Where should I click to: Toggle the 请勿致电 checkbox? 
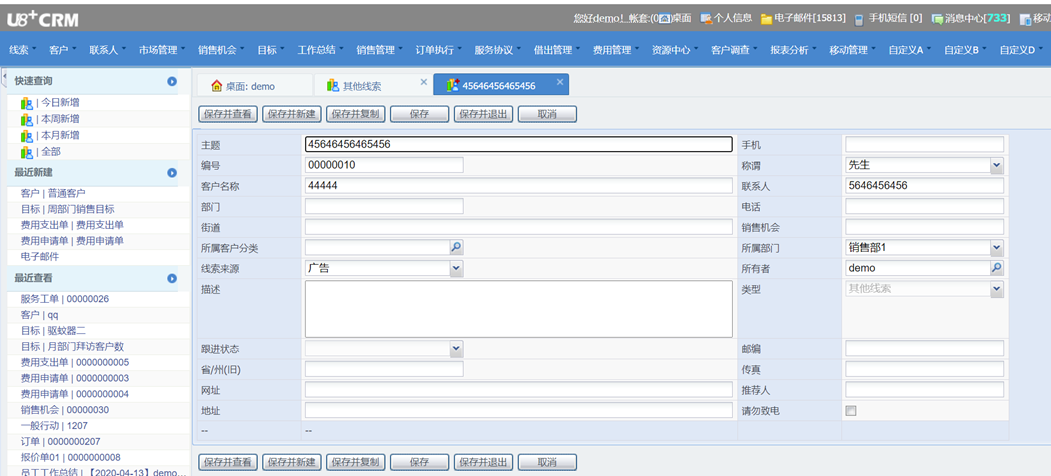pos(851,411)
